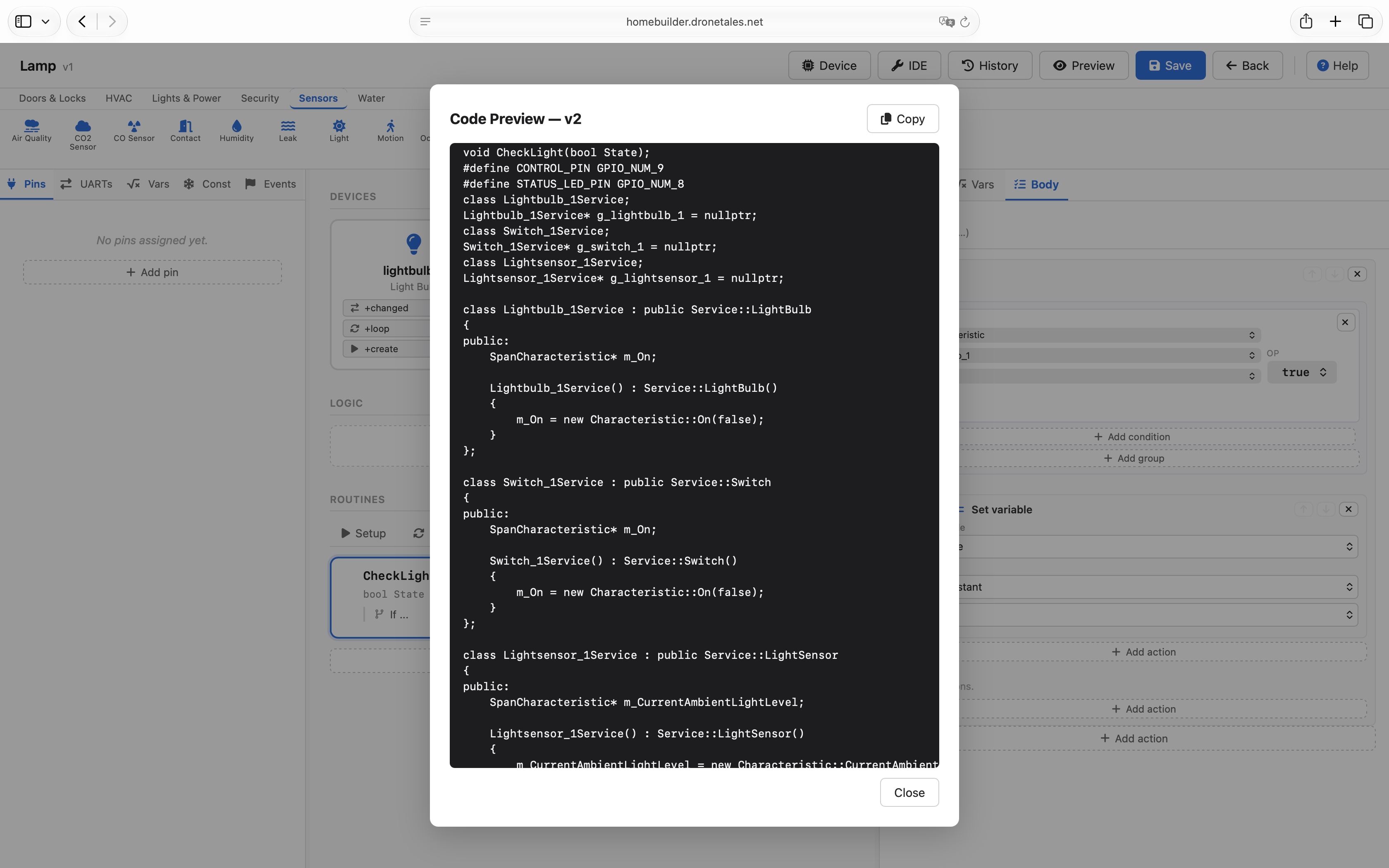
Task: Click the Safari share icon
Action: click(x=1306, y=21)
